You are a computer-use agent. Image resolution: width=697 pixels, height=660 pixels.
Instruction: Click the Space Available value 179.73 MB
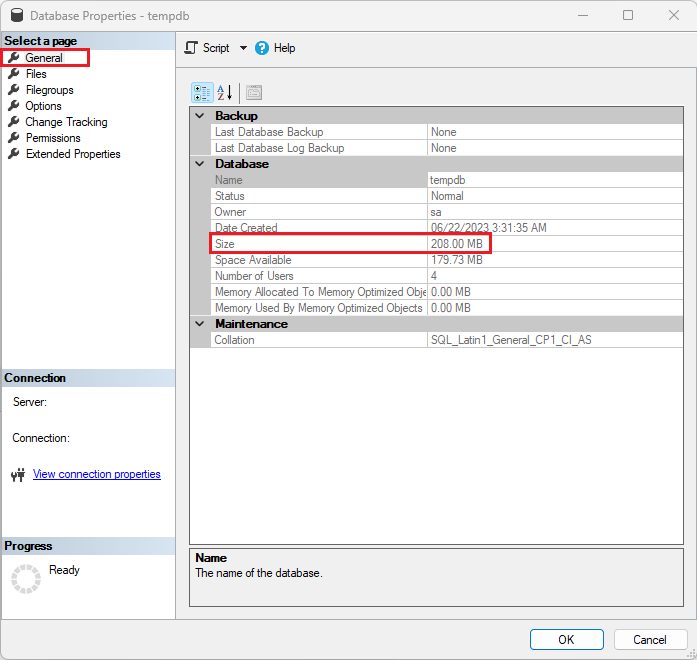point(457,260)
